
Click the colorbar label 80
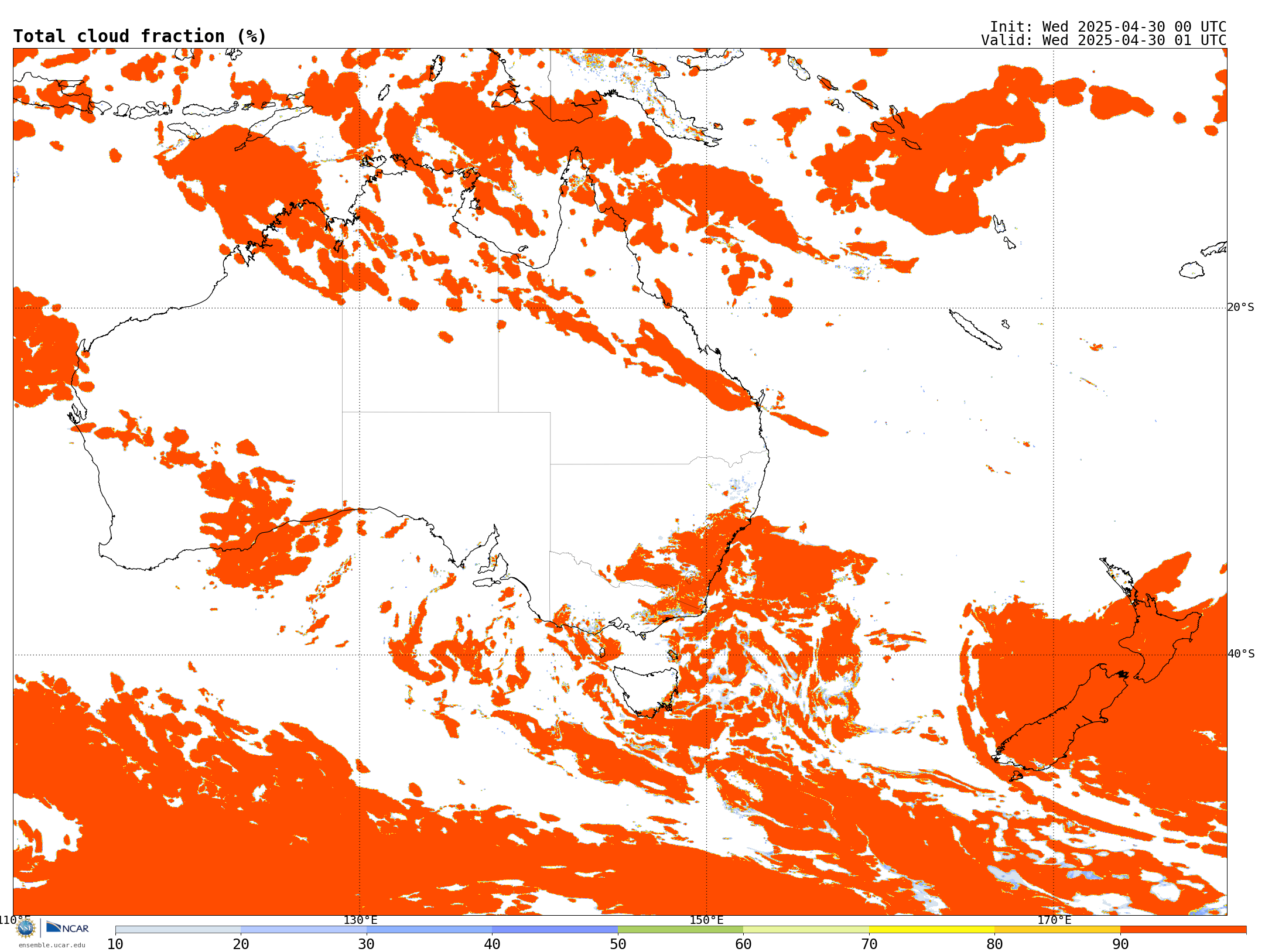click(x=994, y=944)
